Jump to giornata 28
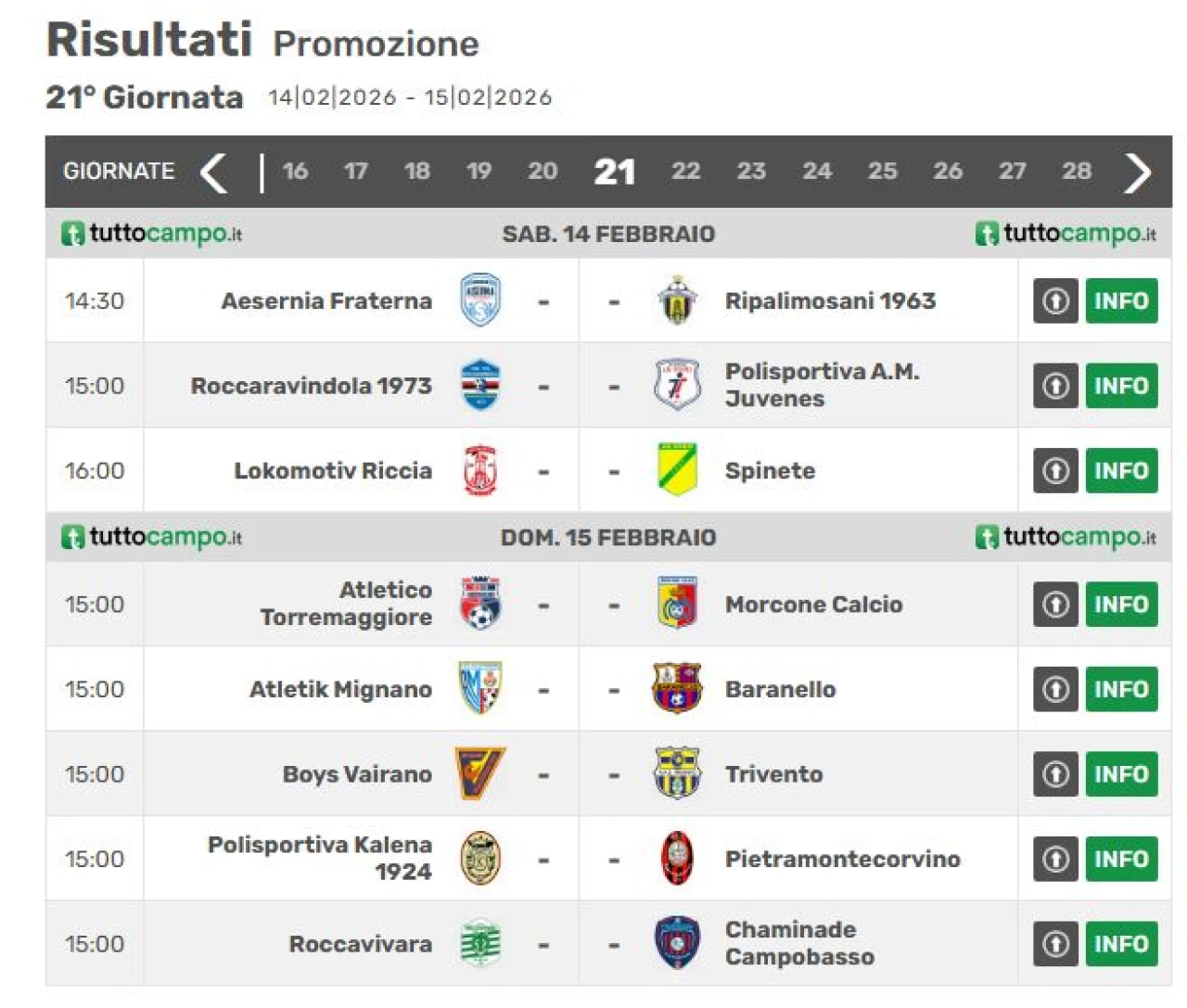The width and height of the screenshot is (1187, 1008). (1076, 172)
